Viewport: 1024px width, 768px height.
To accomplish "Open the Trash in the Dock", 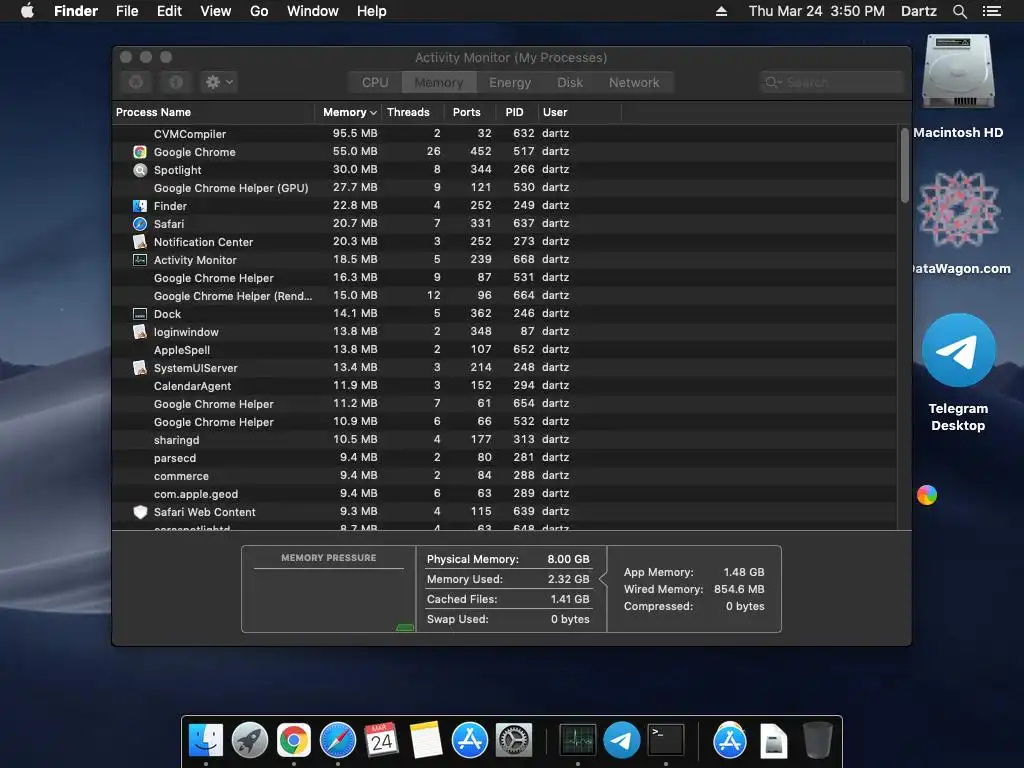I will click(817, 741).
